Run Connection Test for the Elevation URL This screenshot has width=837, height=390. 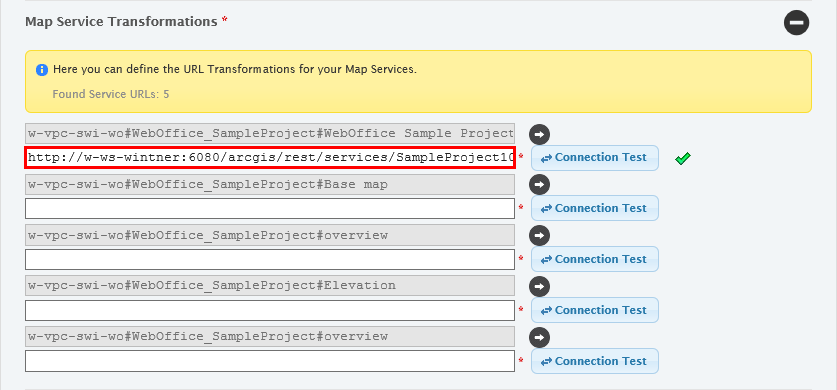pyautogui.click(x=595, y=310)
